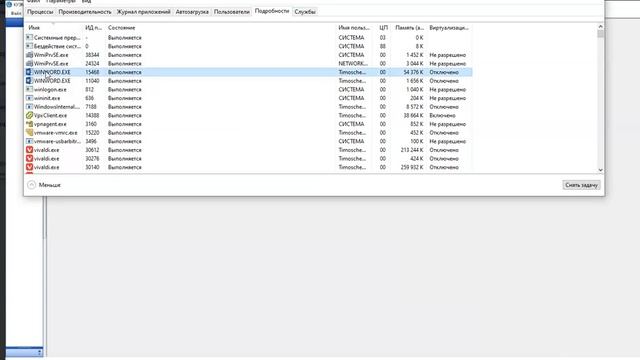Click PID value 24324
640x360 pixels.
click(x=92, y=64)
